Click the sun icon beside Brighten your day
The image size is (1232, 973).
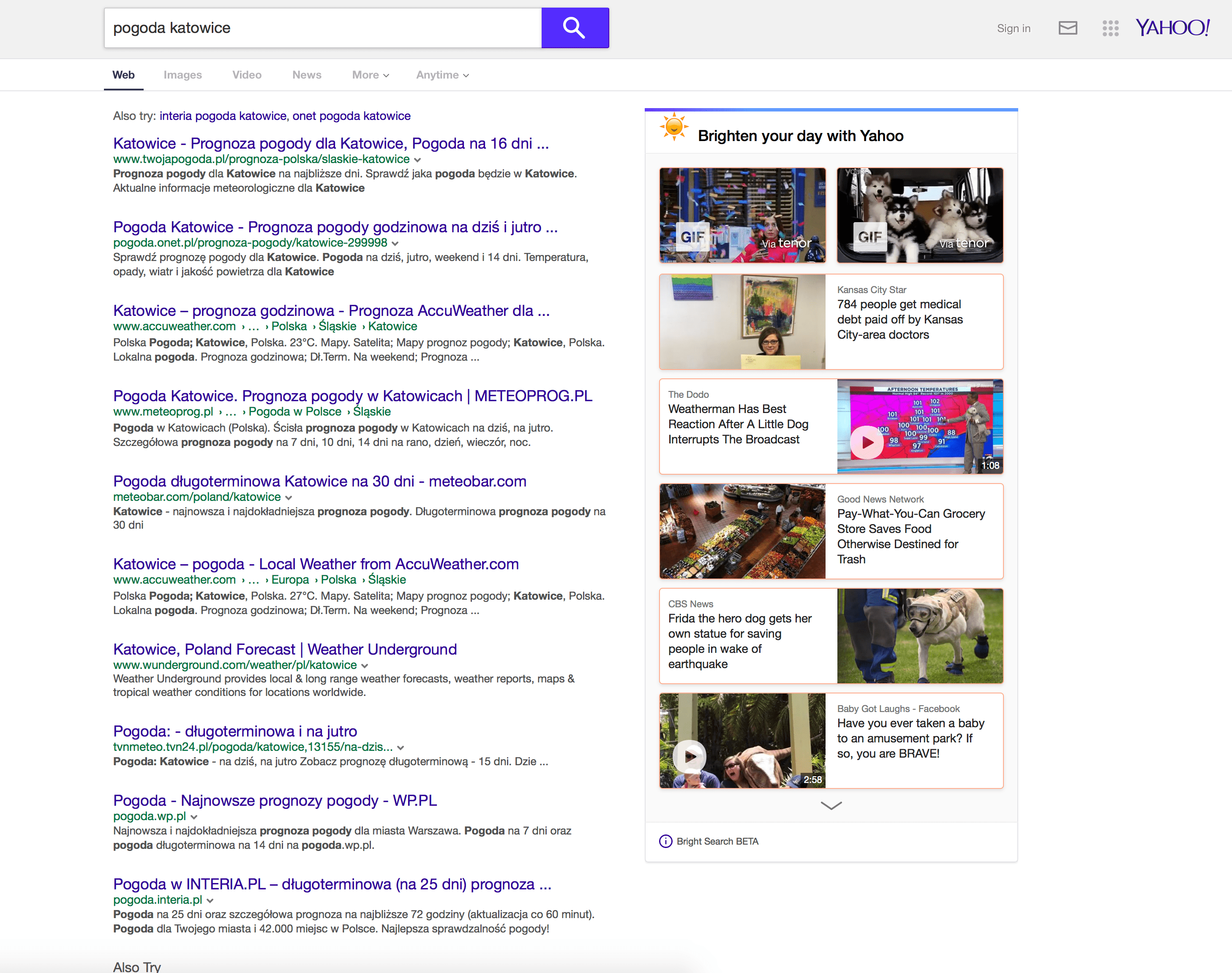coord(673,126)
